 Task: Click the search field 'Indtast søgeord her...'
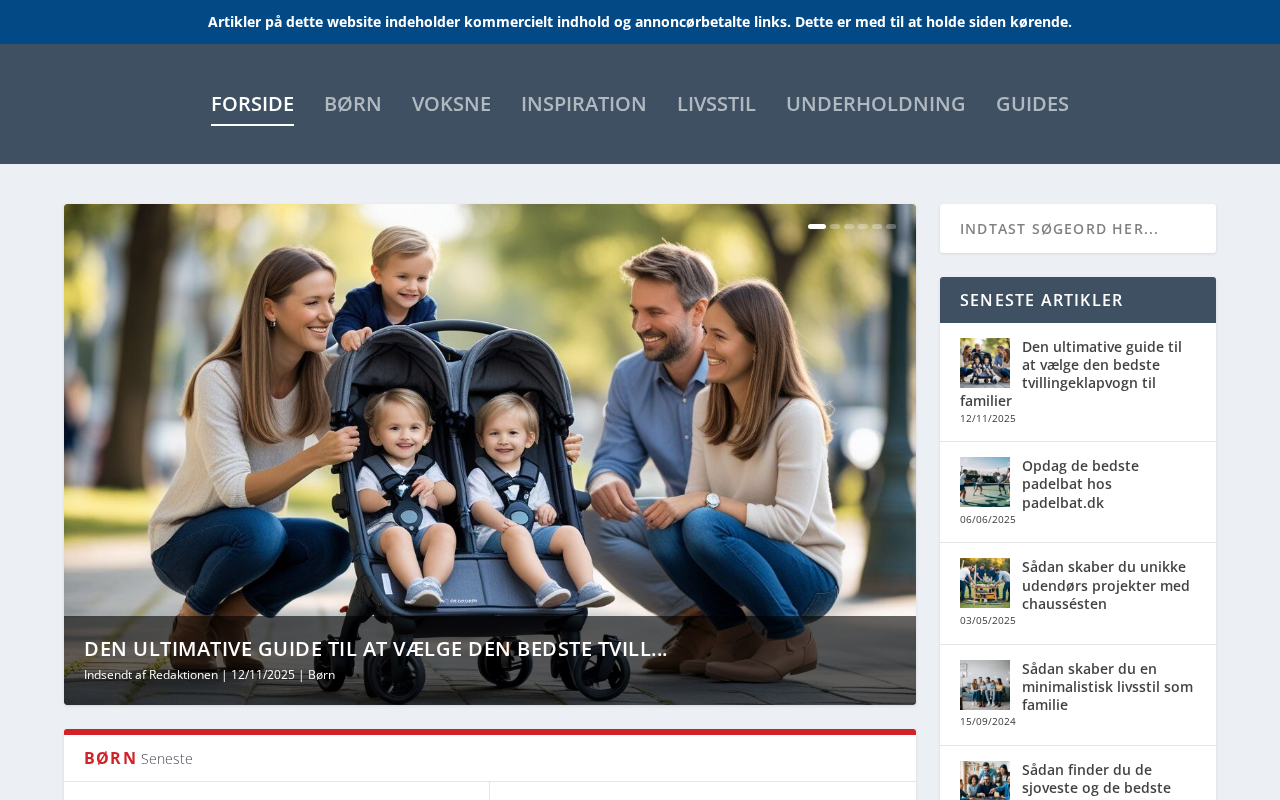tap(1078, 229)
